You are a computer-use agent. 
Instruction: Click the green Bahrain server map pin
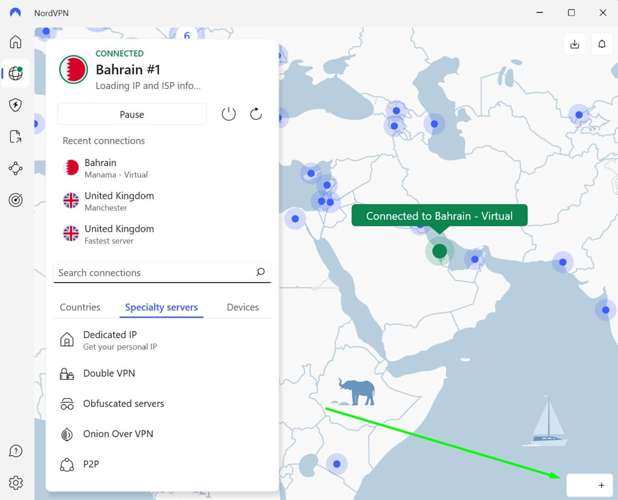coord(439,251)
